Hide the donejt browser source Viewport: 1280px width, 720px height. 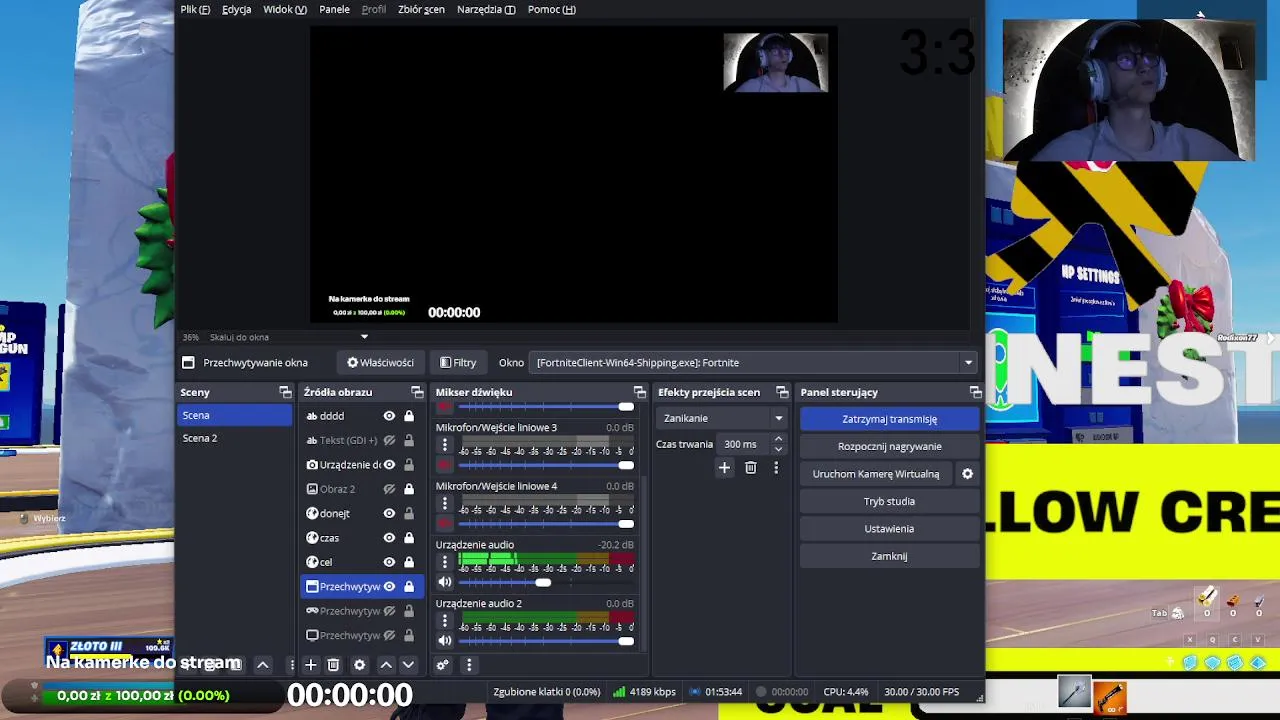[389, 513]
